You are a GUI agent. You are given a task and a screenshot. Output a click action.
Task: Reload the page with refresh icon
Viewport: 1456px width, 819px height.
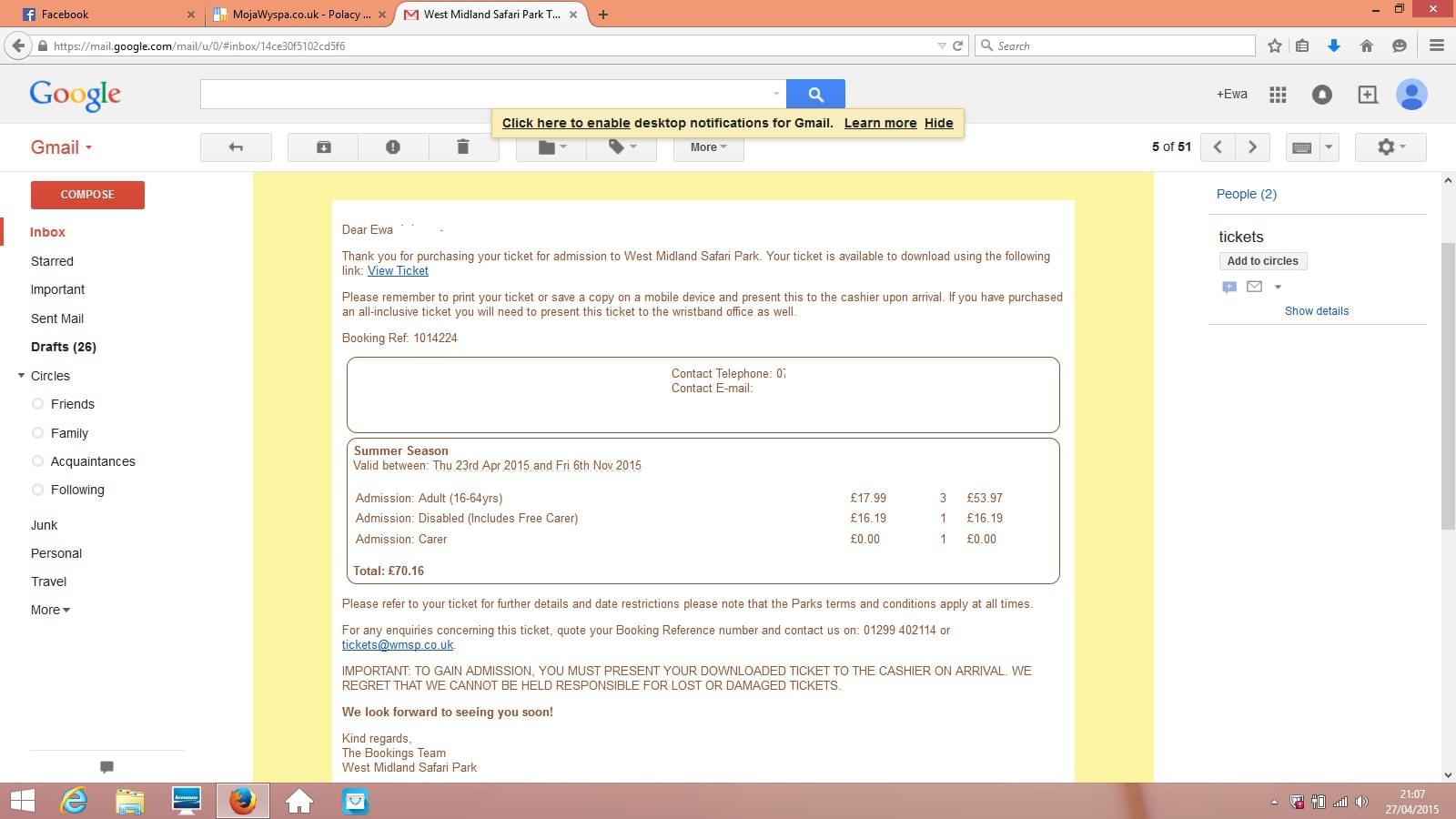957,45
